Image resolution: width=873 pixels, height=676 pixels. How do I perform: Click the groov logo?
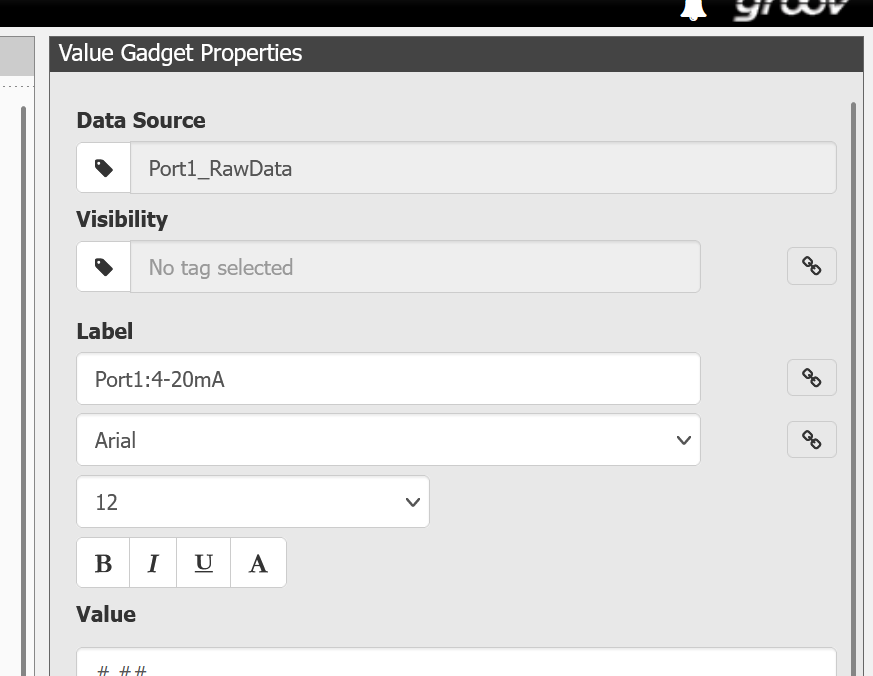click(x=792, y=8)
